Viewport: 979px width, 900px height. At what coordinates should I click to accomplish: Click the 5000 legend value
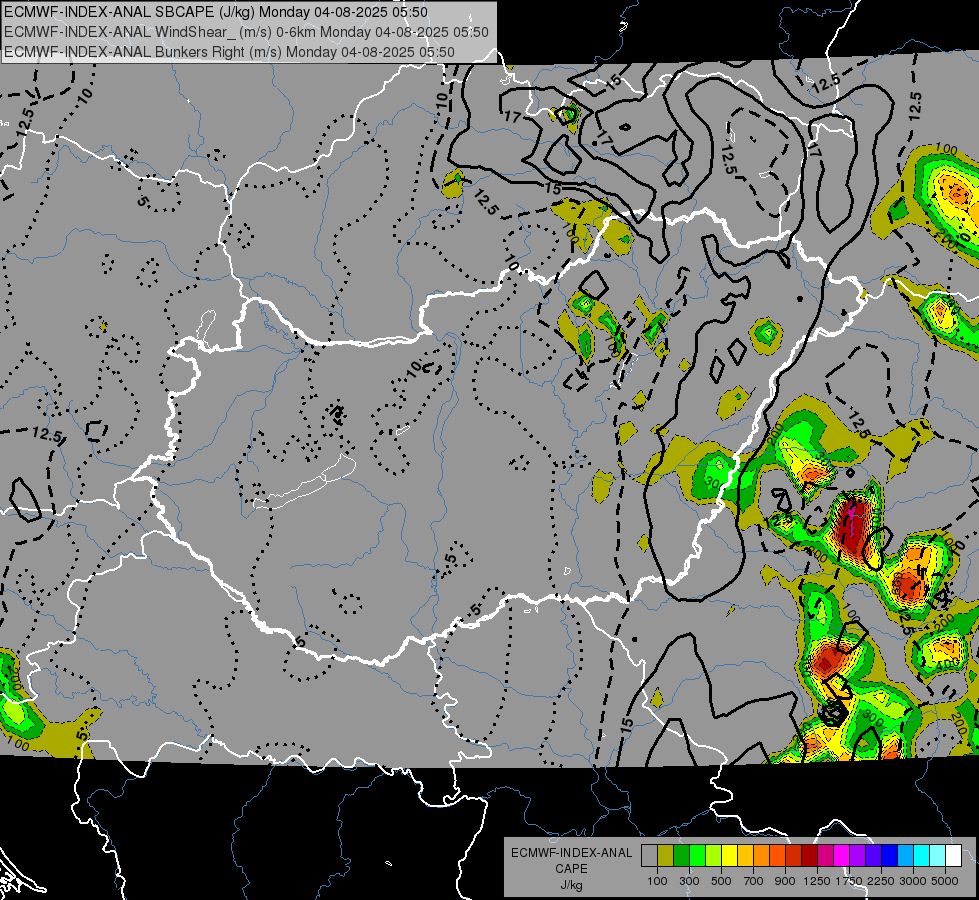coord(945,881)
